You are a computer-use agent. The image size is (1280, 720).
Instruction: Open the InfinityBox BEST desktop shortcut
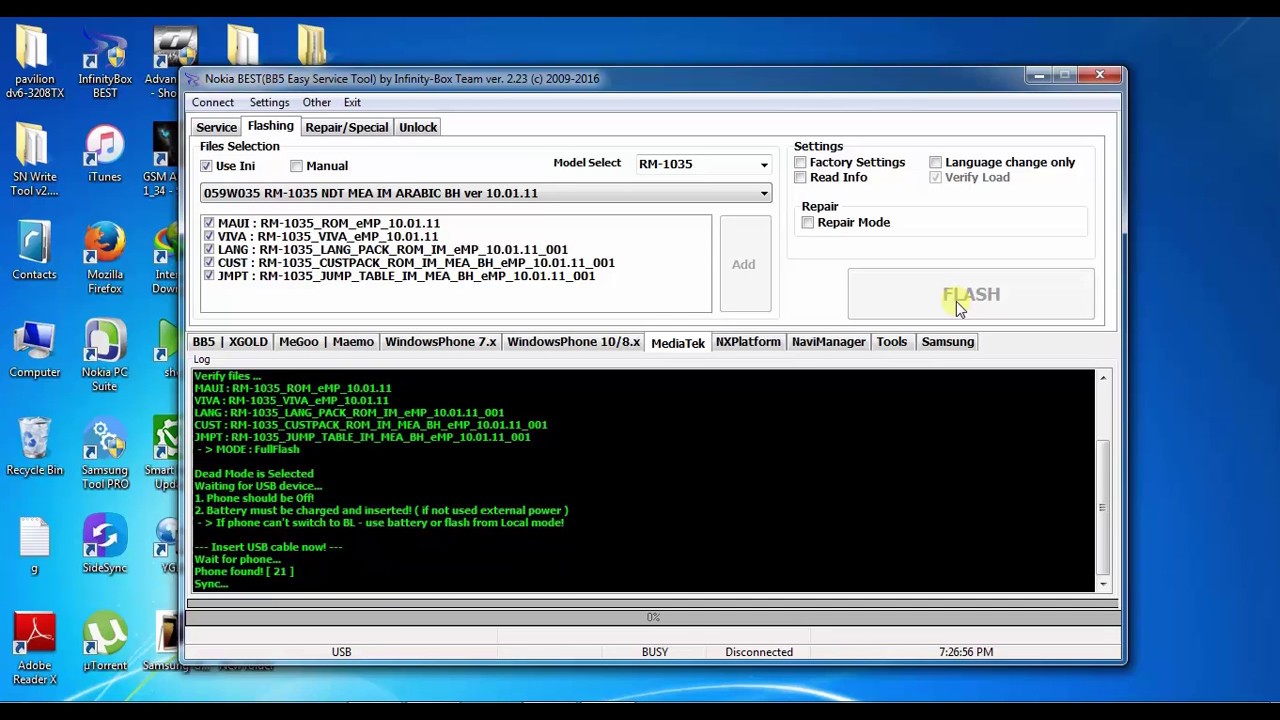click(x=105, y=63)
